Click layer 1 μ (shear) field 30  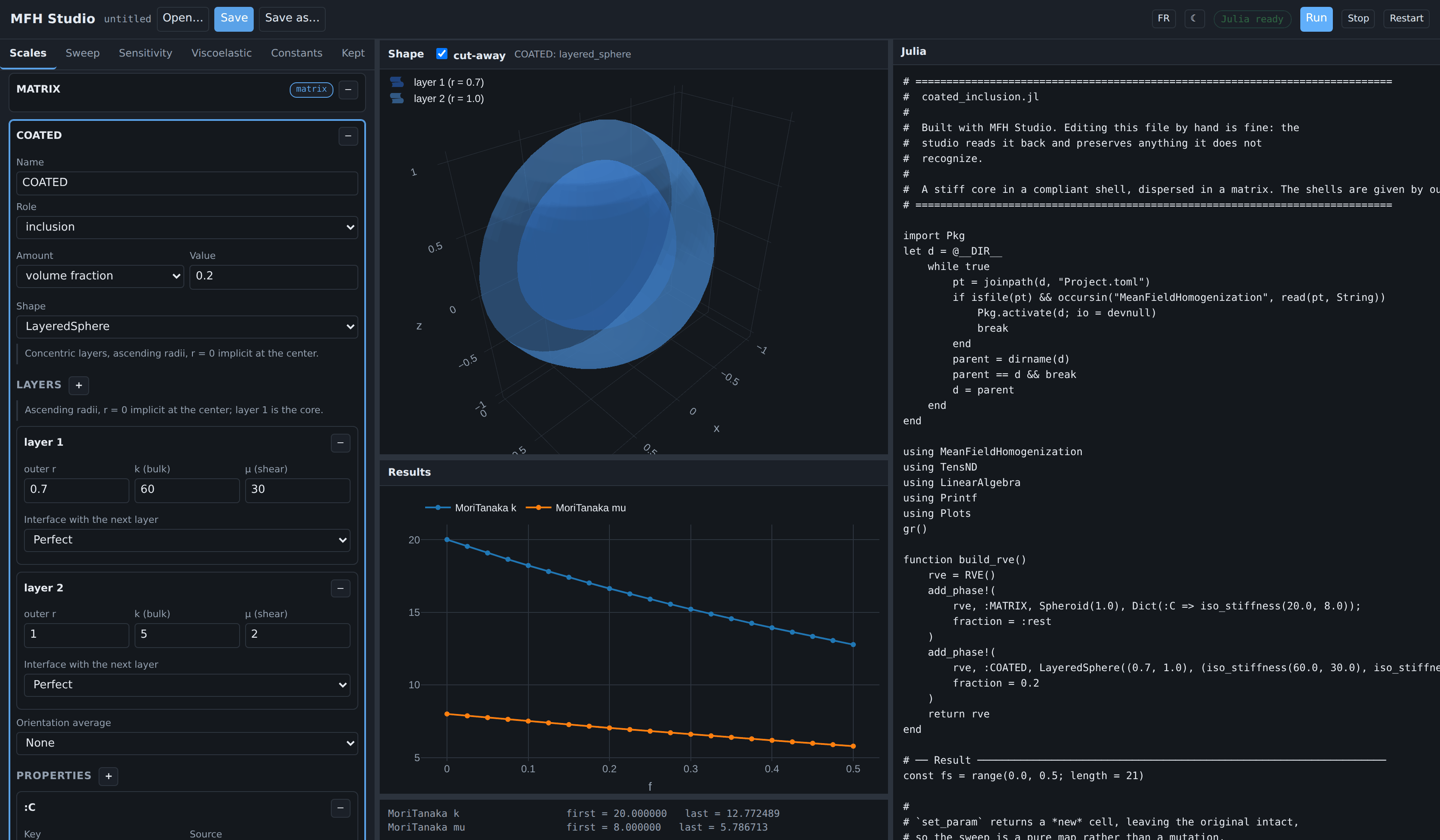coord(298,490)
